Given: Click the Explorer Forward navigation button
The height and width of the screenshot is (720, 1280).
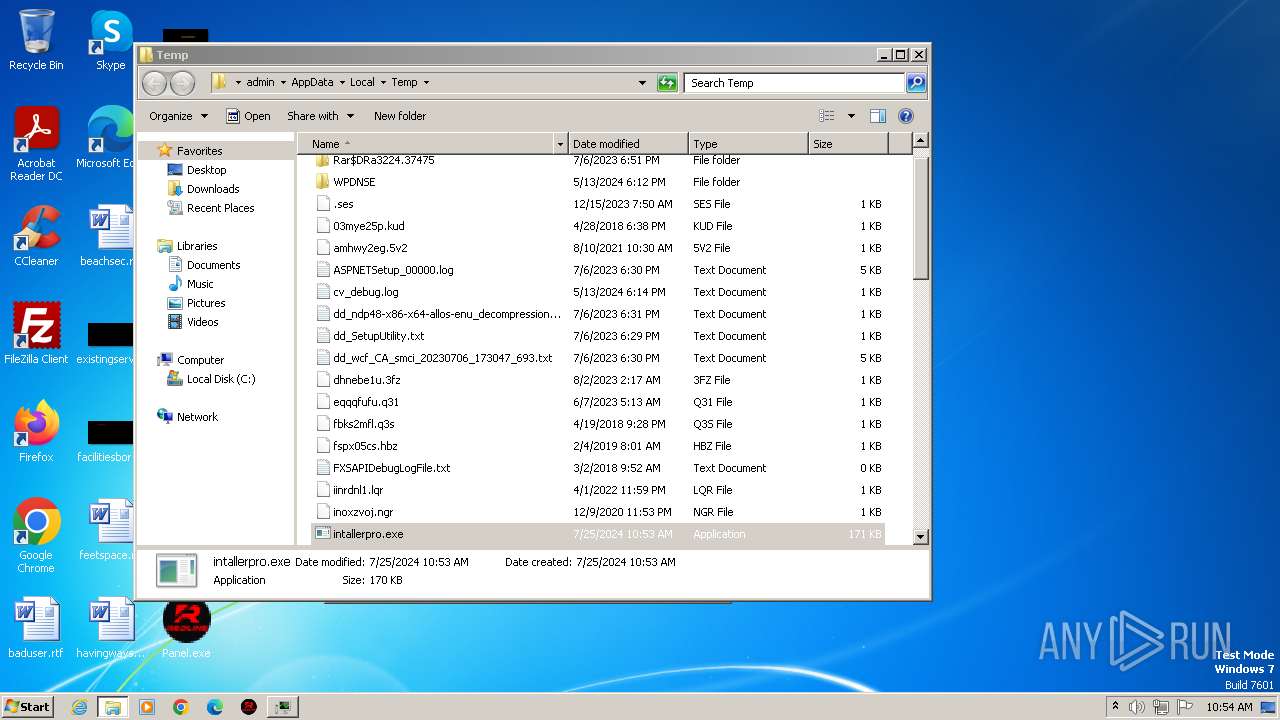Looking at the screenshot, I should [182, 83].
